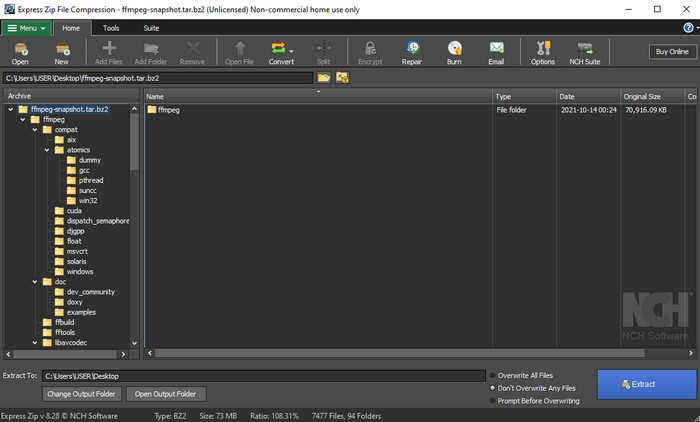Click the Open File toolbar icon
700x422 pixels.
pos(239,53)
